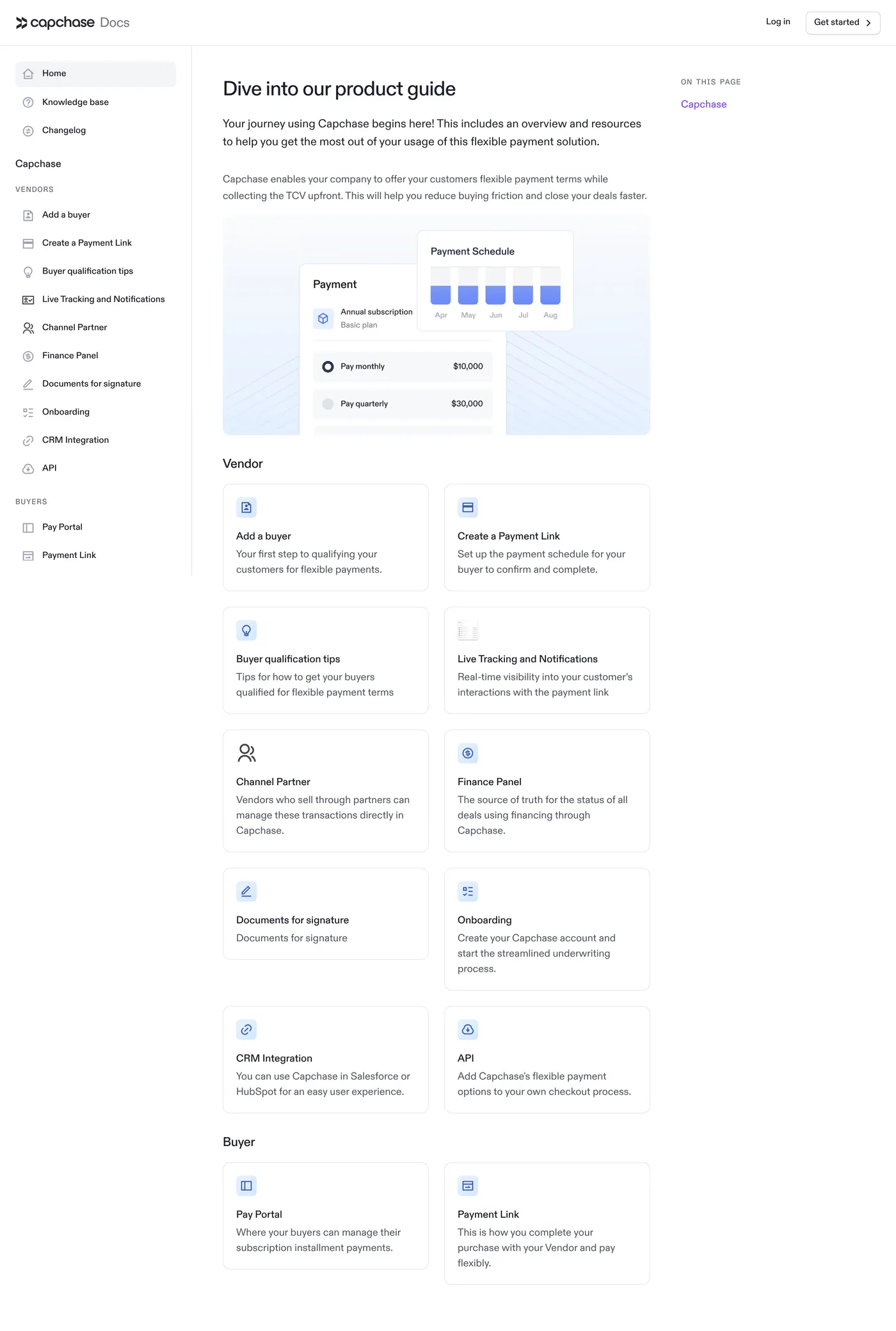This screenshot has width=896, height=1331.
Task: Open Buyer qualification tips sidebar link
Action: pos(95,271)
